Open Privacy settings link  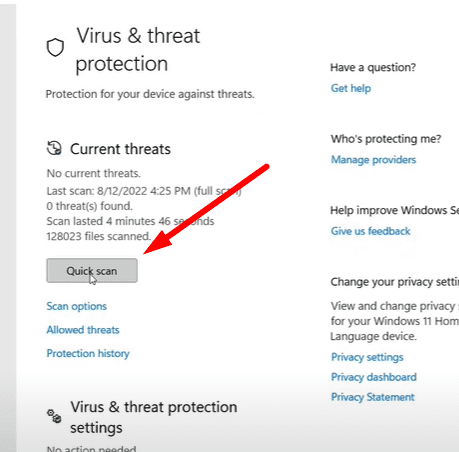tap(367, 357)
